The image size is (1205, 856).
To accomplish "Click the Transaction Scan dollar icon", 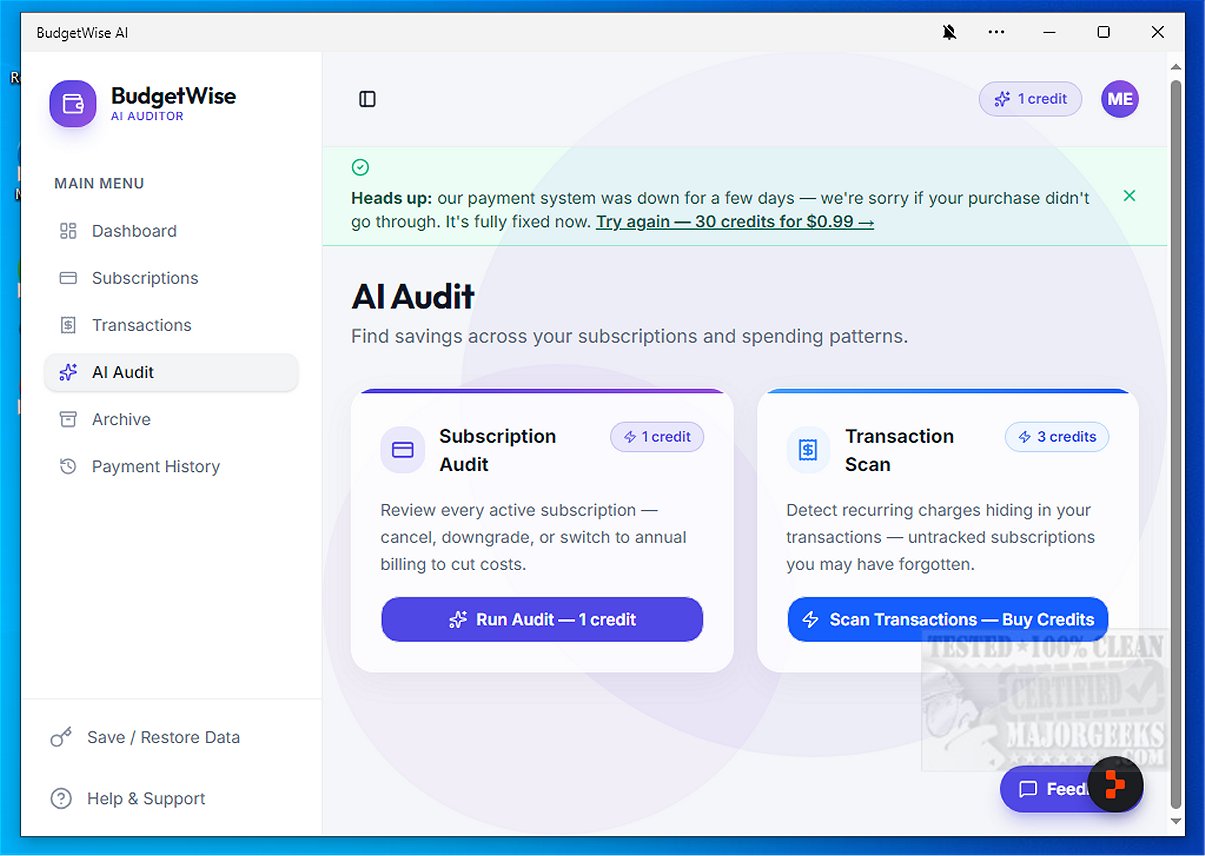I will (x=808, y=450).
